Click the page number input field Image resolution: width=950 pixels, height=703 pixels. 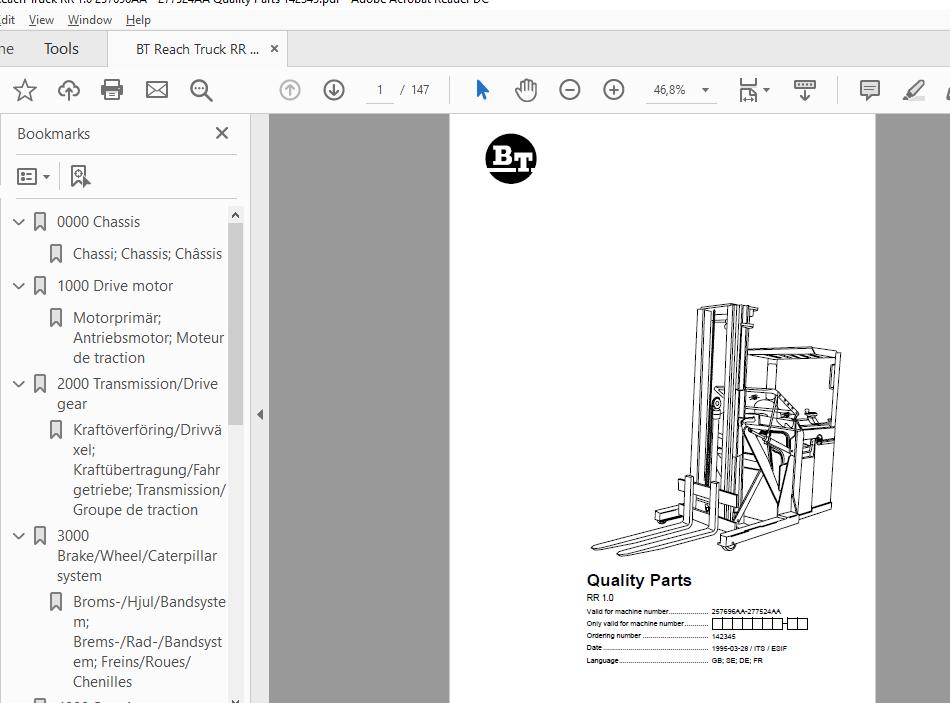click(380, 90)
